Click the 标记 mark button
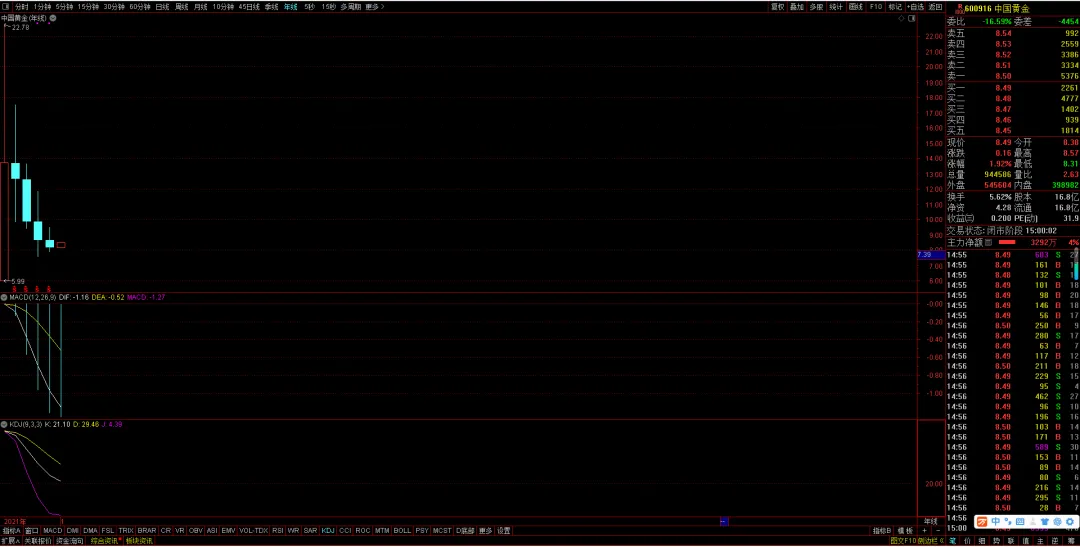 [x=895, y=6]
